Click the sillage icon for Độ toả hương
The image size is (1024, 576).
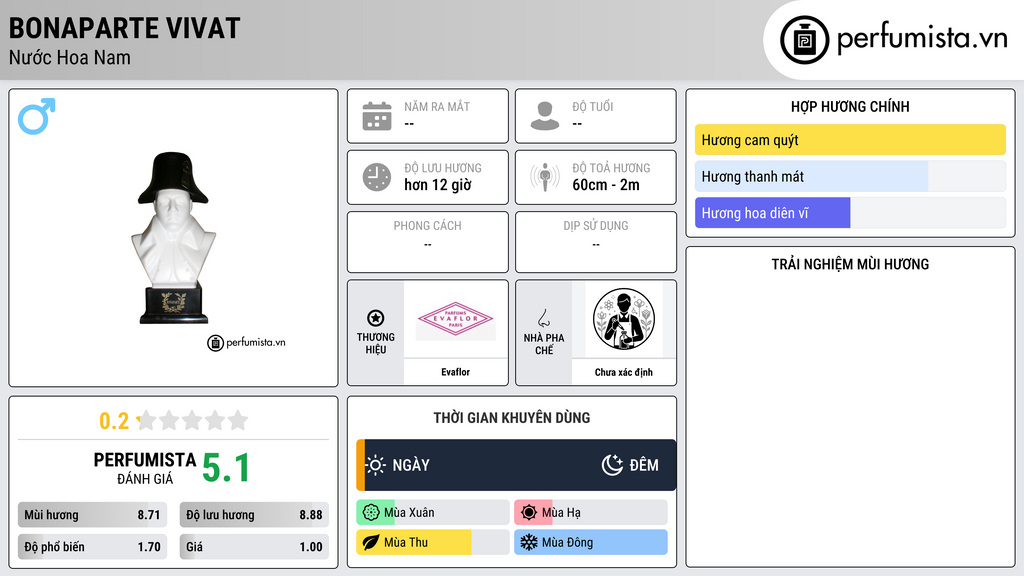(545, 177)
